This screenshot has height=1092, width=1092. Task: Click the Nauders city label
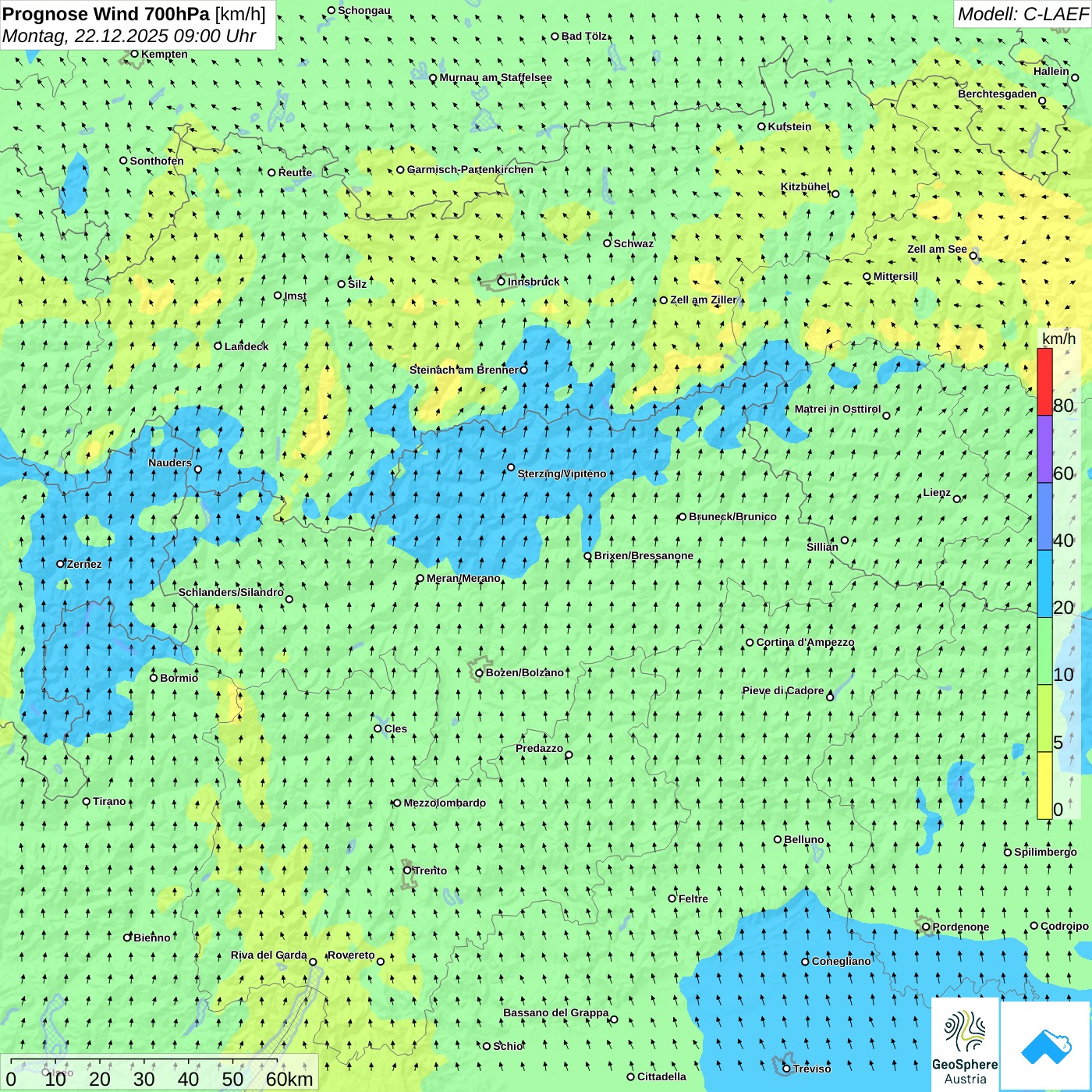tap(170, 463)
